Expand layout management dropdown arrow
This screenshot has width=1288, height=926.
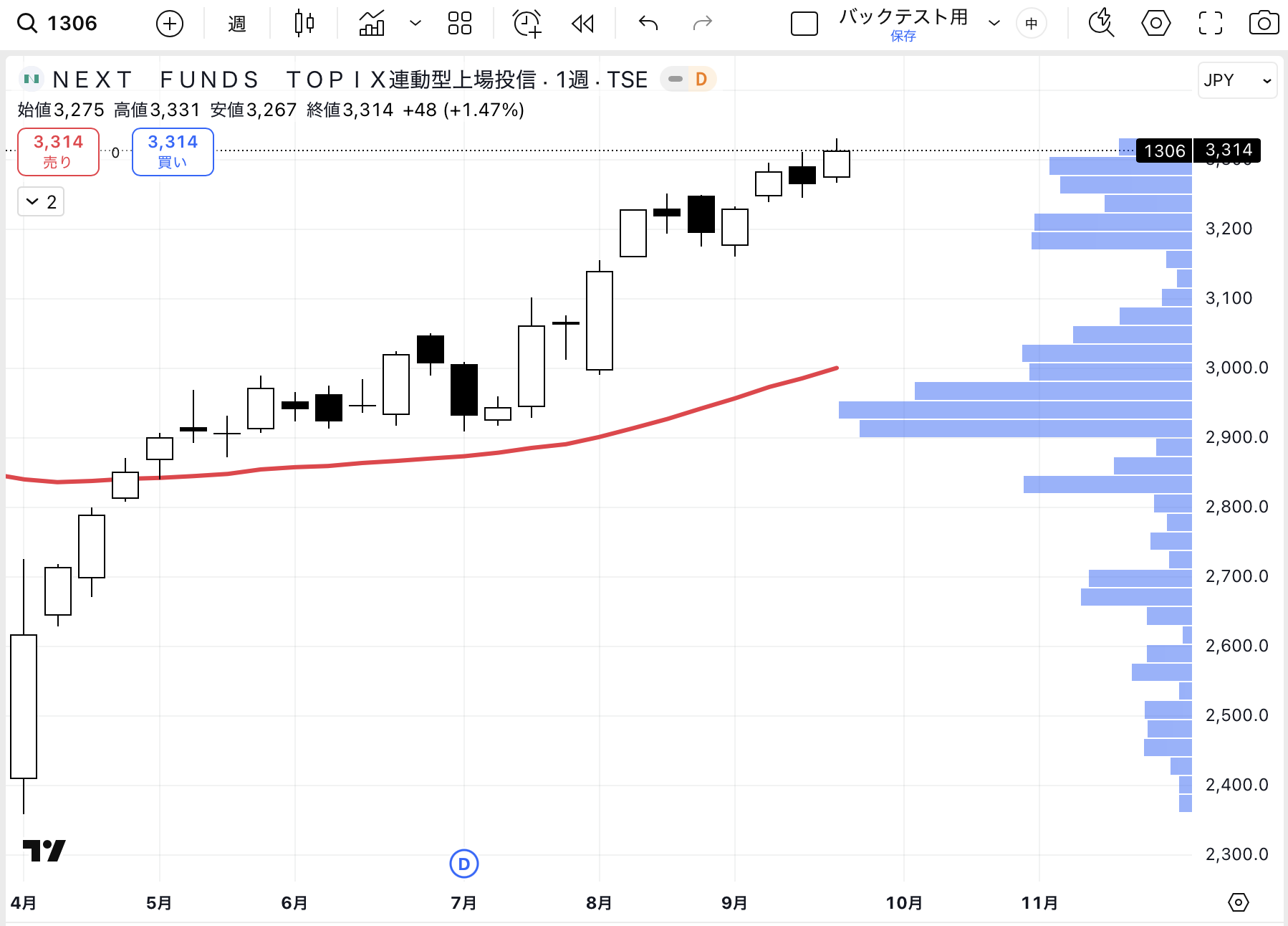click(994, 24)
